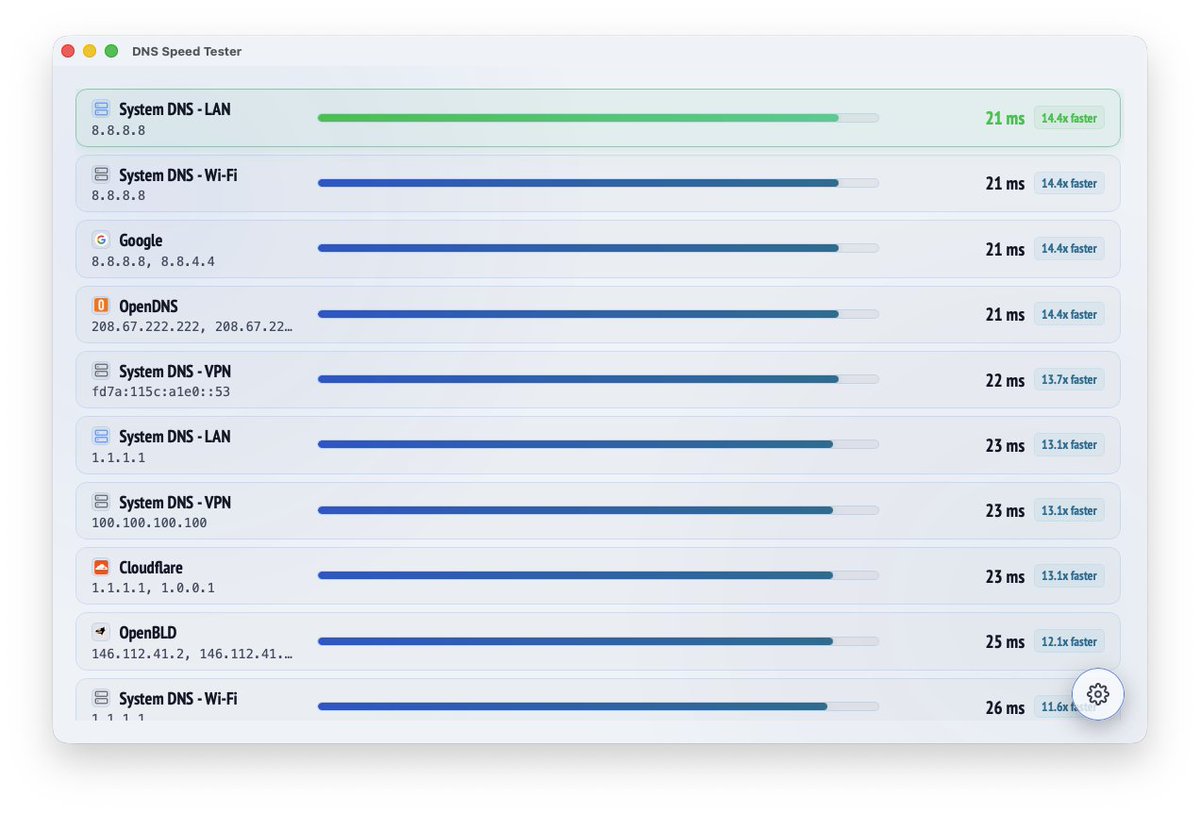Select the 'OpenBLD' provider name
The width and height of the screenshot is (1200, 813).
tap(148, 632)
